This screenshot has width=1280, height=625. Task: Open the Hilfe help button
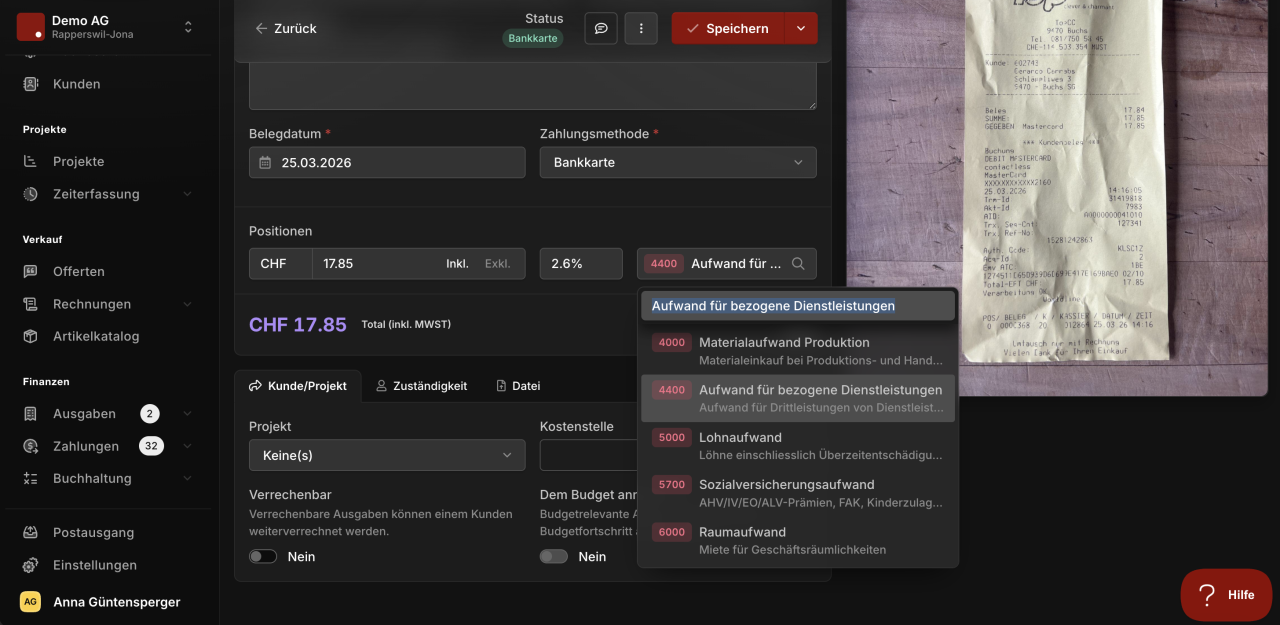(x=1226, y=595)
